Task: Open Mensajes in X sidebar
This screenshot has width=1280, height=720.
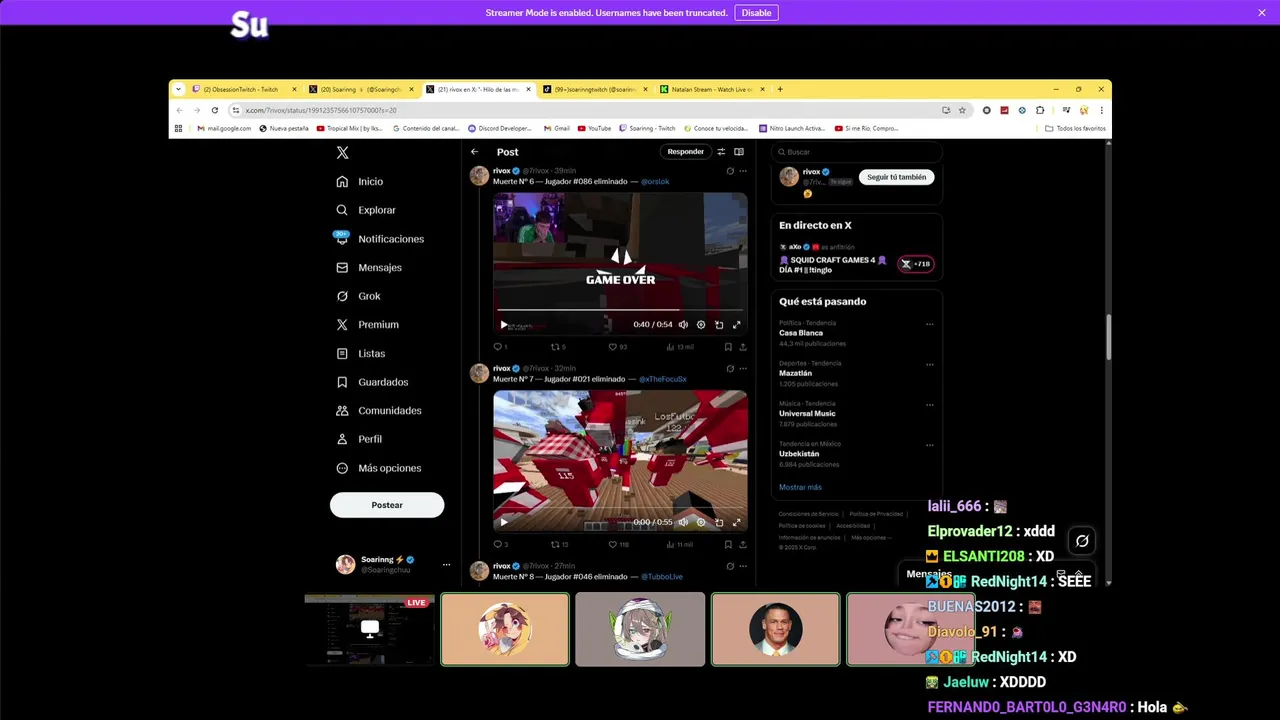Action: 369,268
